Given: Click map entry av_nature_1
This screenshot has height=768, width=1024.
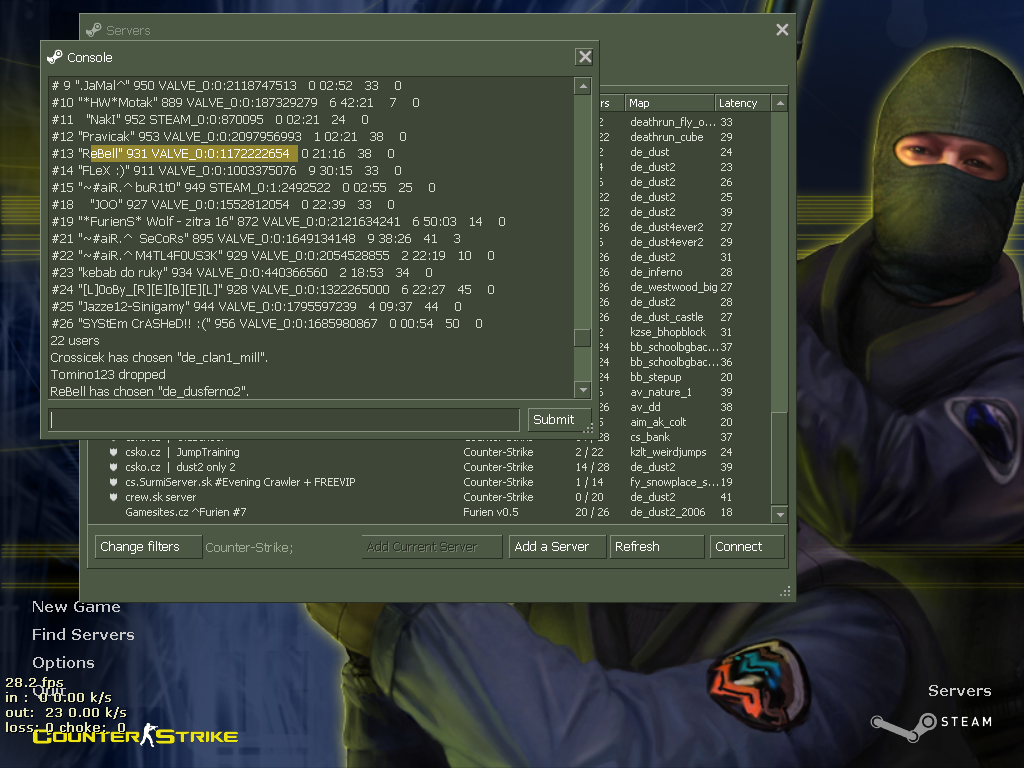Looking at the screenshot, I should click(x=660, y=392).
